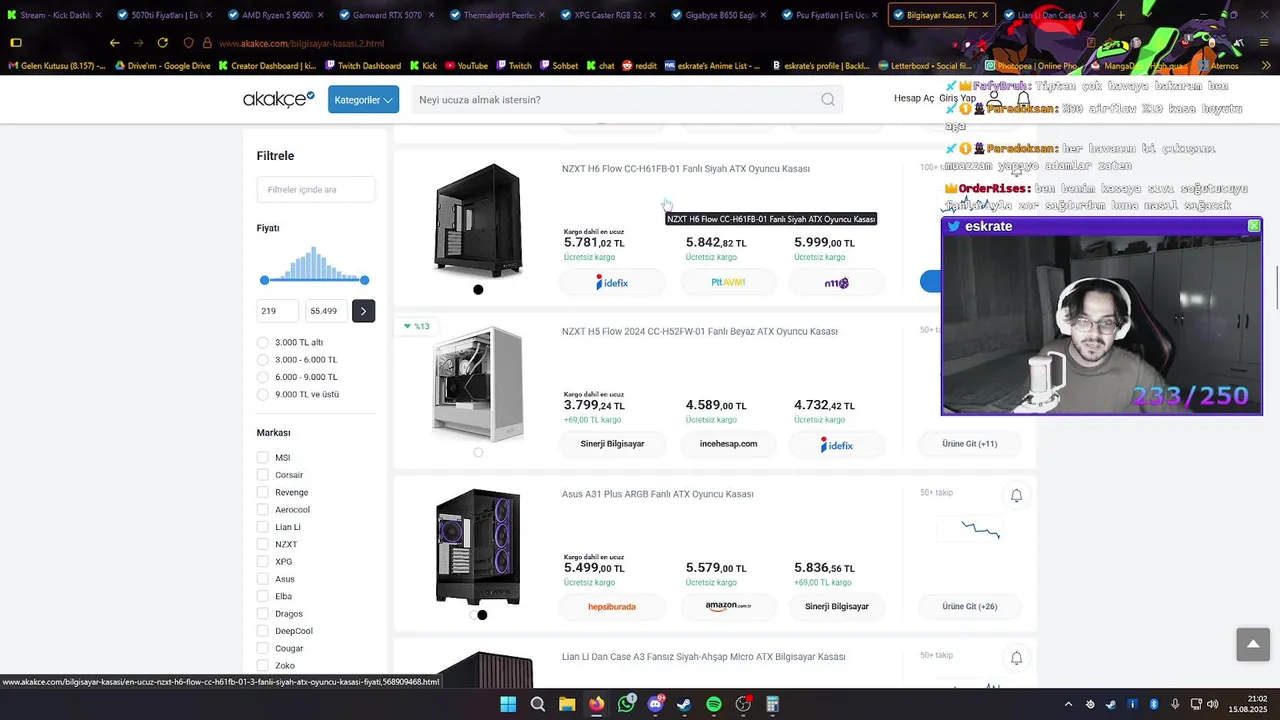Open Spotify from the taskbar
The height and width of the screenshot is (720, 1280).
[714, 704]
